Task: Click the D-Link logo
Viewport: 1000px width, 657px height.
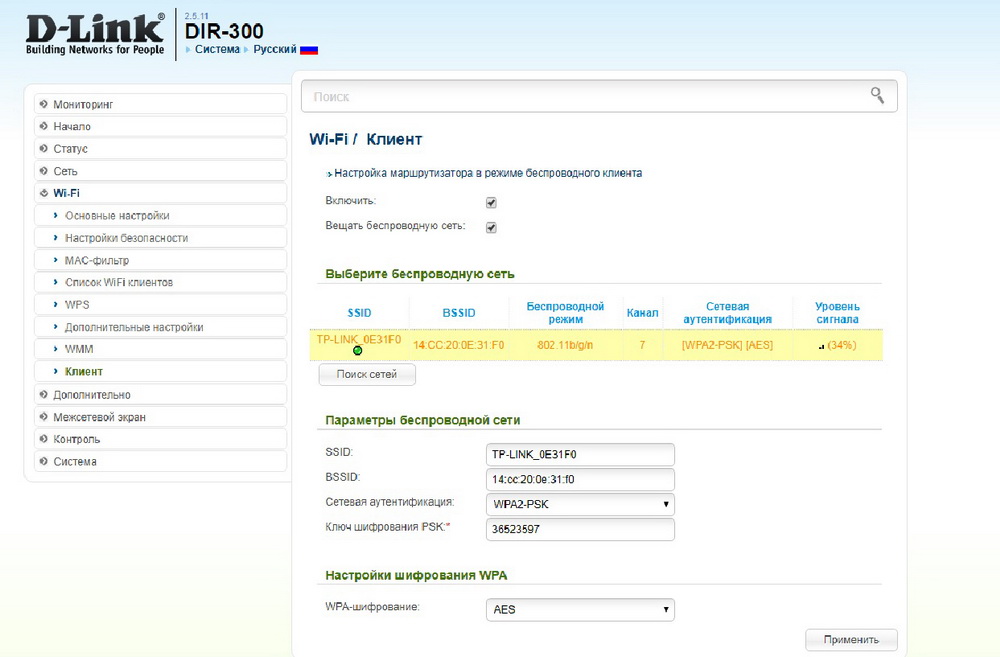Action: (96, 33)
